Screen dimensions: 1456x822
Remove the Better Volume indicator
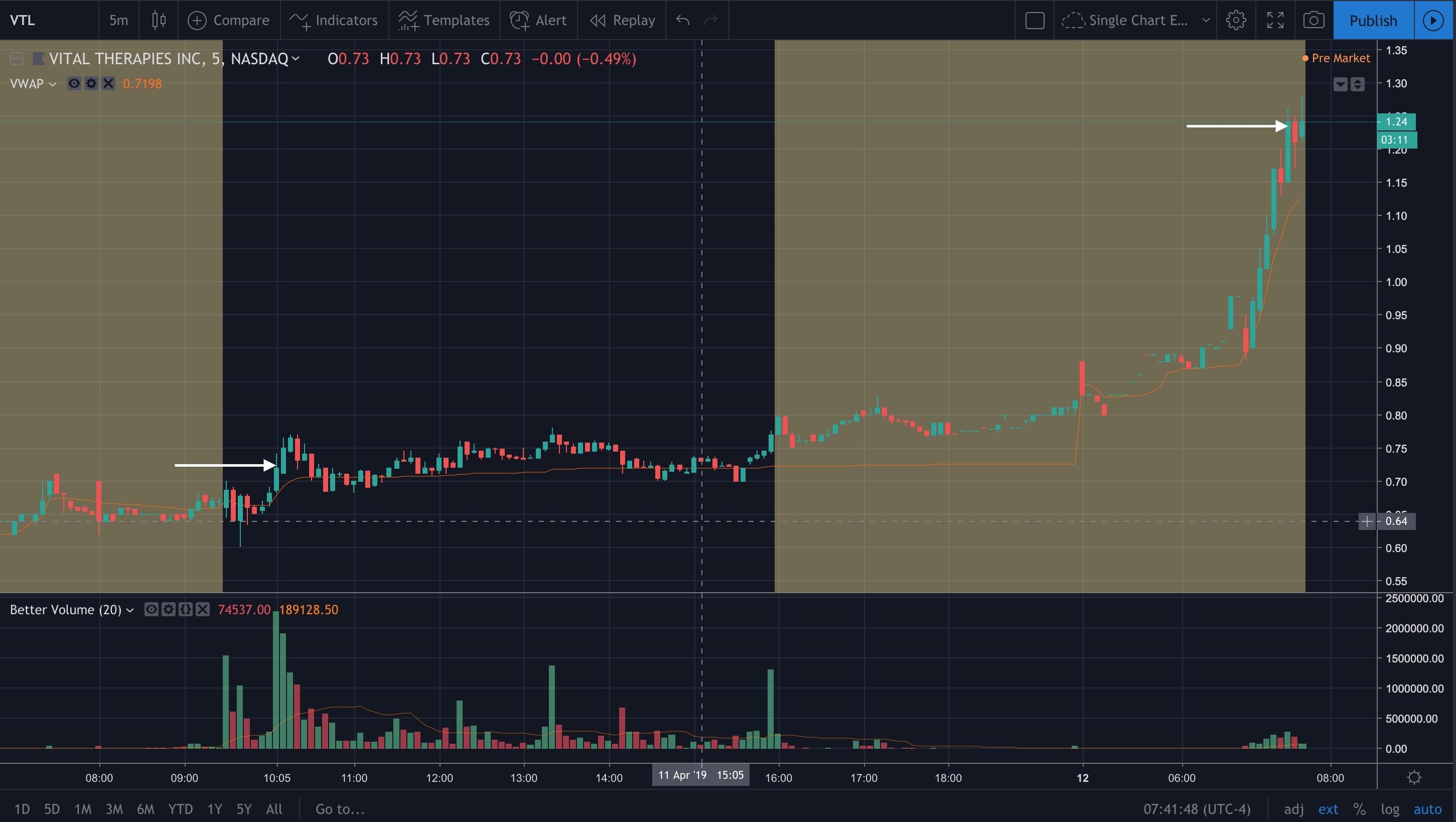point(203,609)
